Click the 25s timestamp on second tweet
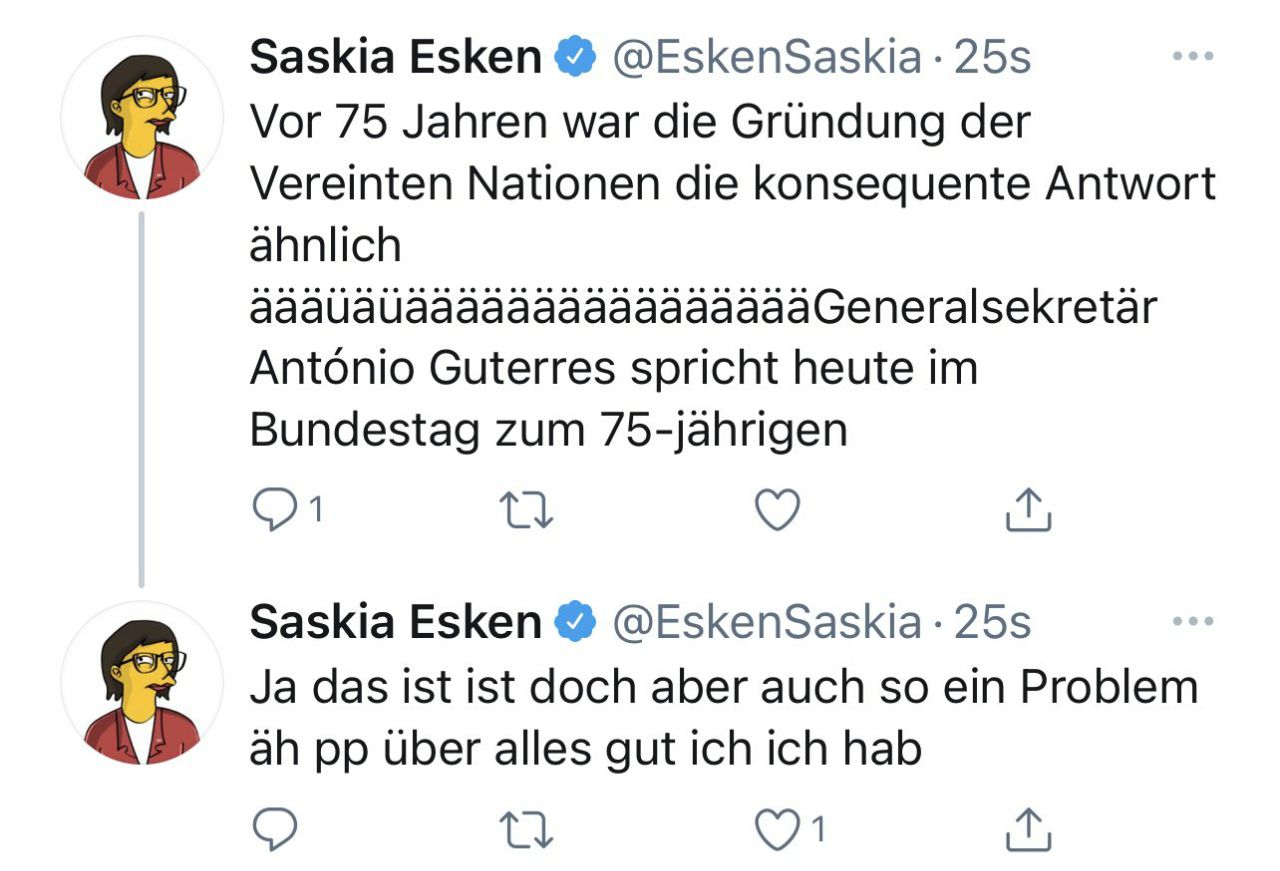Screen dimensions: 1280x871 click(992, 623)
